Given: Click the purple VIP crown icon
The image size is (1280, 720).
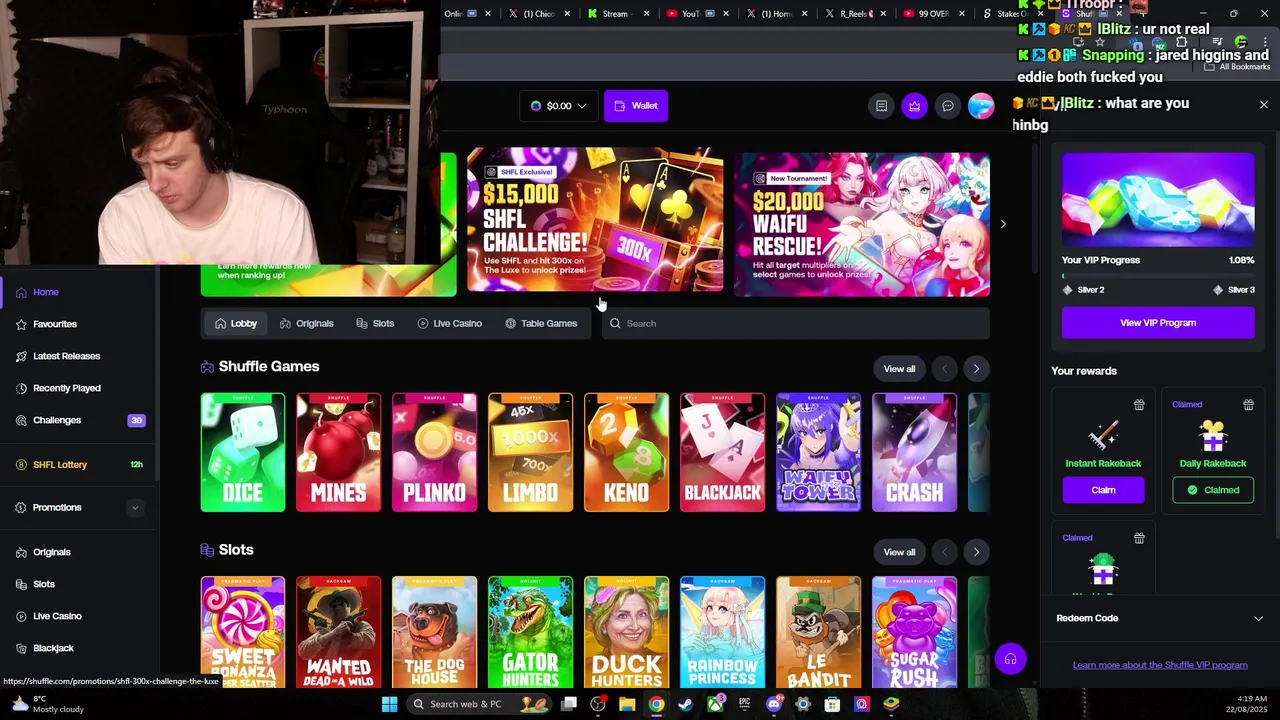Looking at the screenshot, I should [914, 106].
